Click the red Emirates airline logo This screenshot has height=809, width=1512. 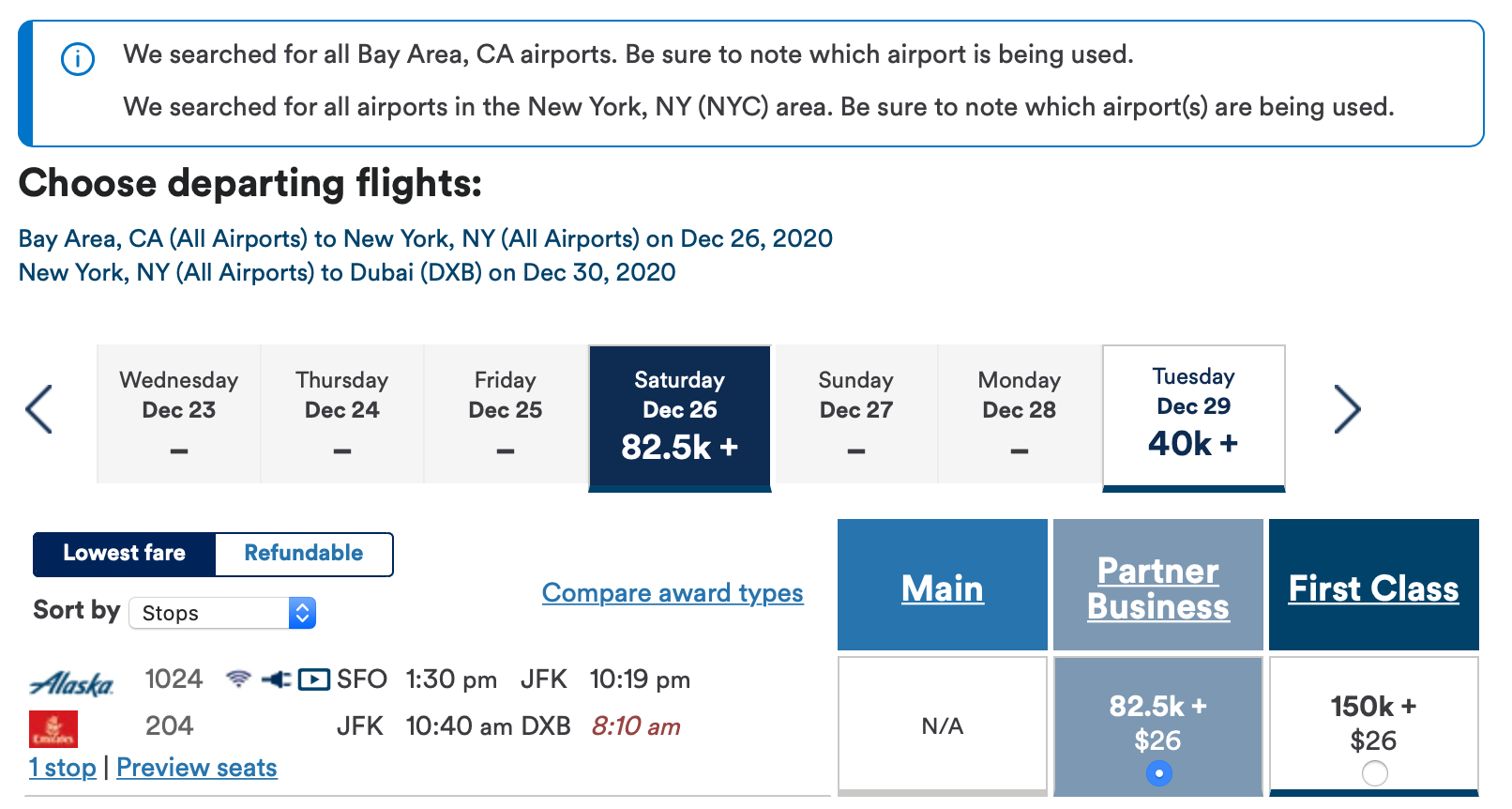pos(53,728)
